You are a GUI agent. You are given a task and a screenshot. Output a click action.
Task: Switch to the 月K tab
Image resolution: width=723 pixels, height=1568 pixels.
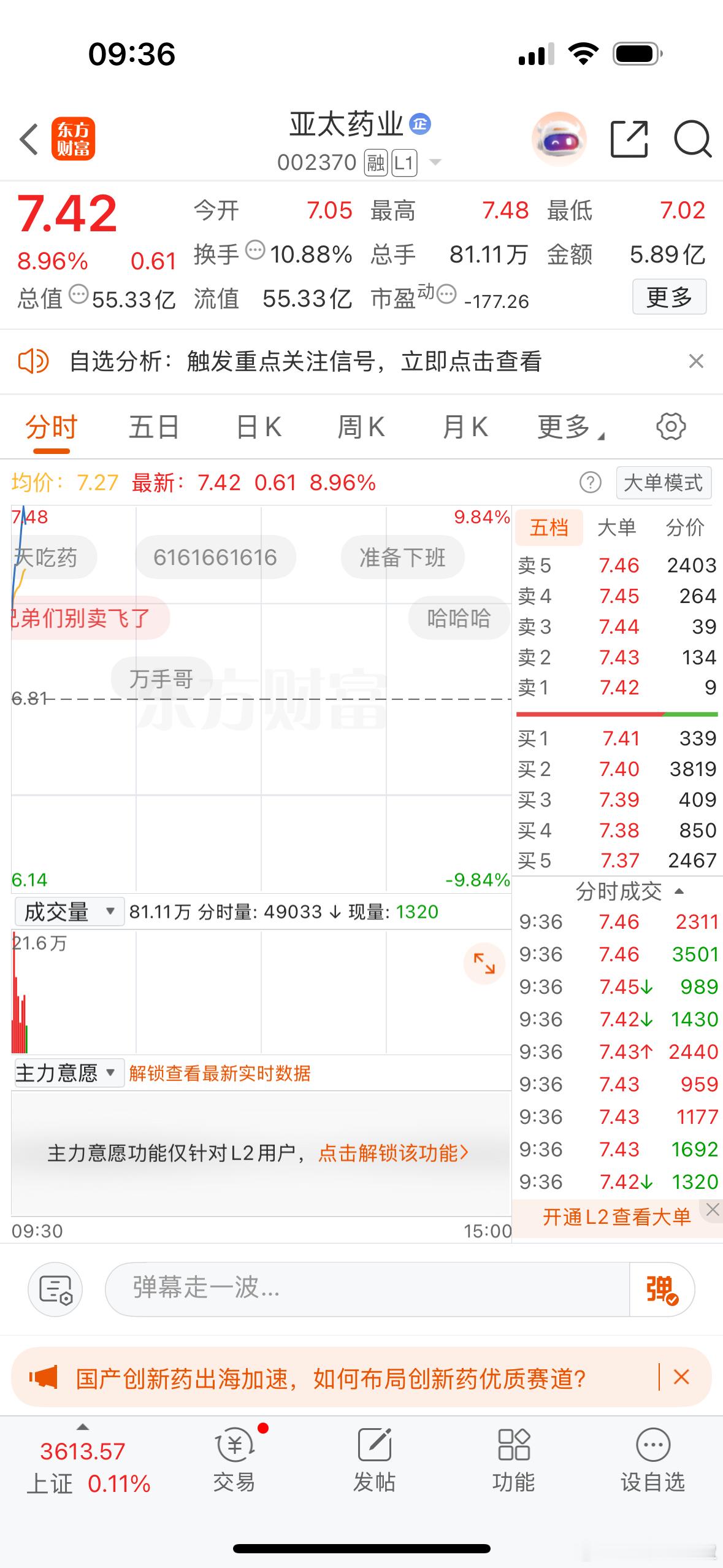465,427
